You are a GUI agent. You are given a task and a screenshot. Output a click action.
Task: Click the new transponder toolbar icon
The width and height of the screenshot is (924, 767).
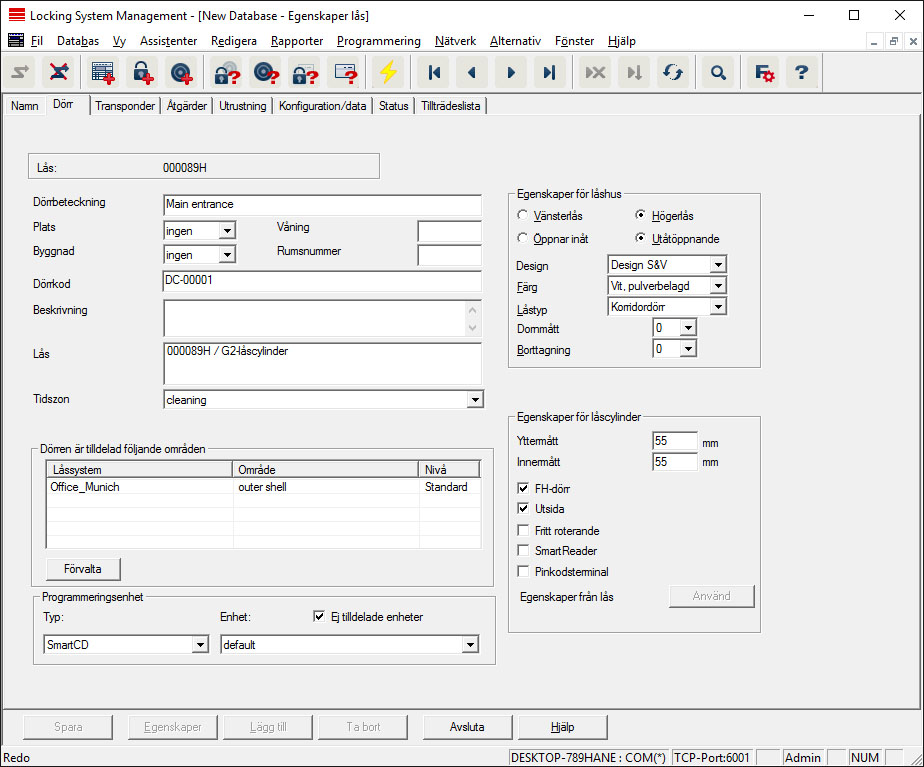coord(180,73)
